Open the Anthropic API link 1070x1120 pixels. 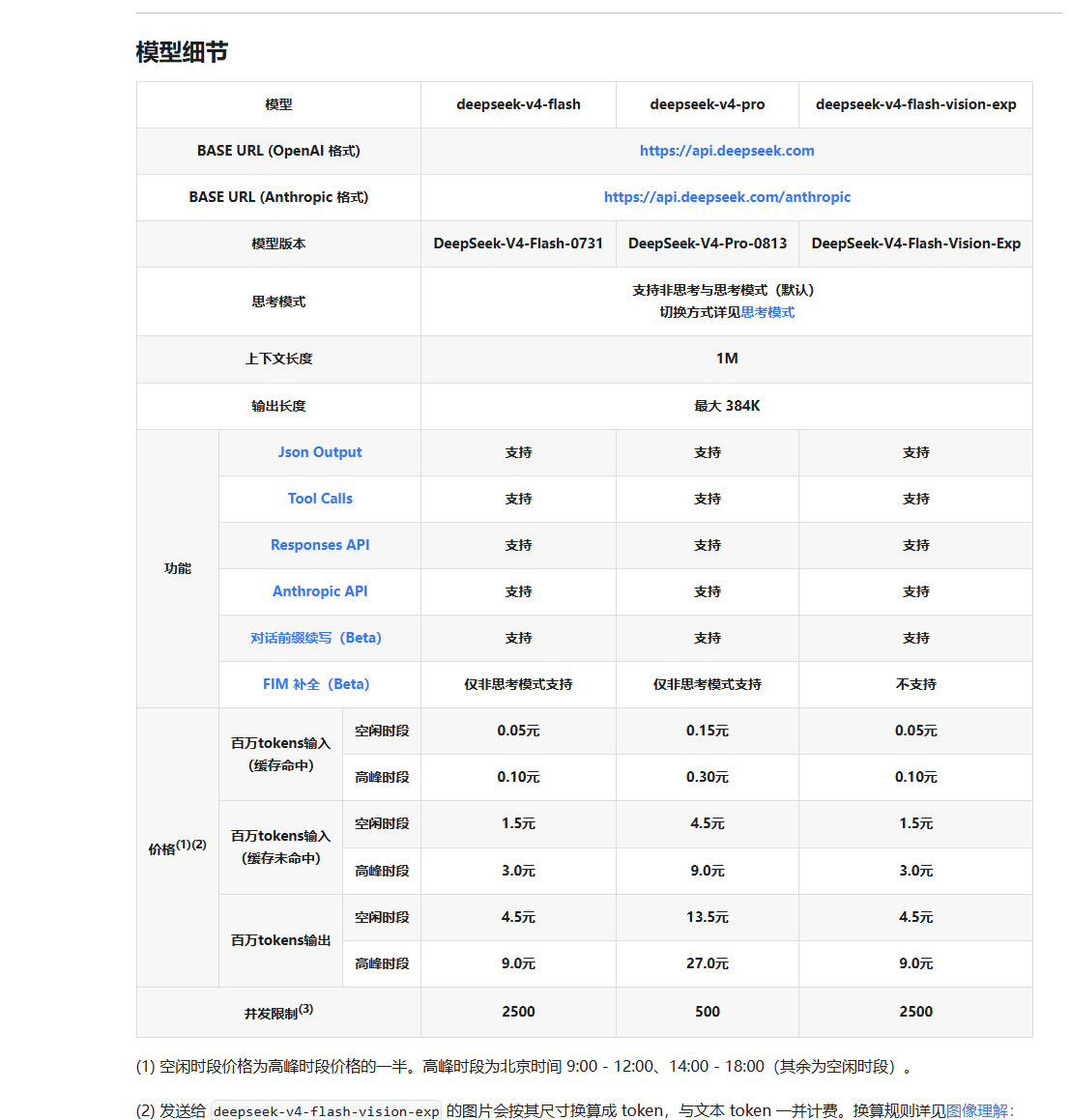click(x=320, y=591)
